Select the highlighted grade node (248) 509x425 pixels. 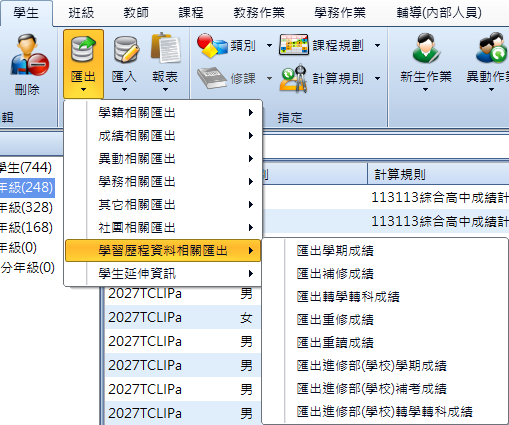click(x=27, y=187)
